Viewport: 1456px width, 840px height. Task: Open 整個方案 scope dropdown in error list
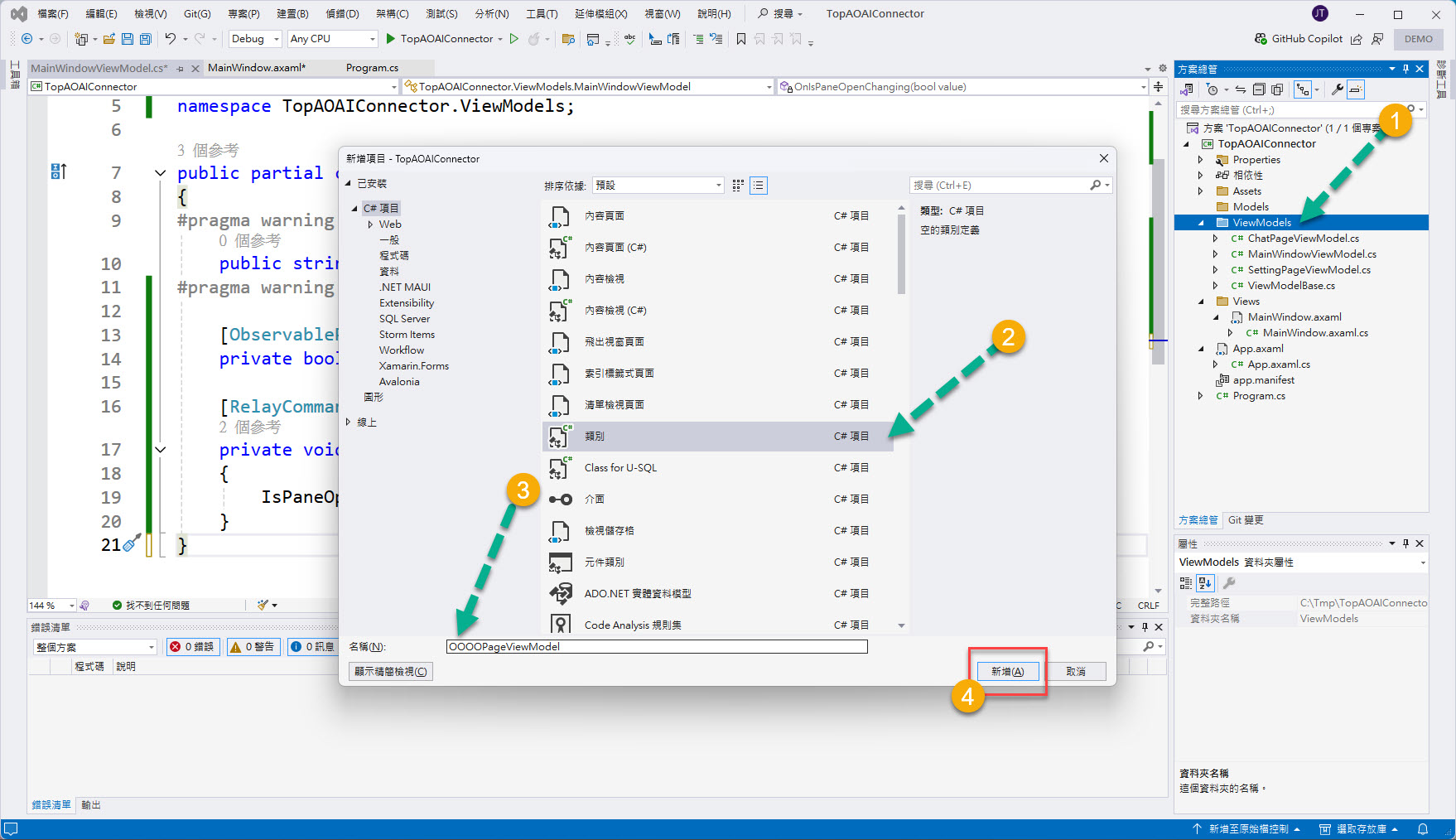[95, 647]
